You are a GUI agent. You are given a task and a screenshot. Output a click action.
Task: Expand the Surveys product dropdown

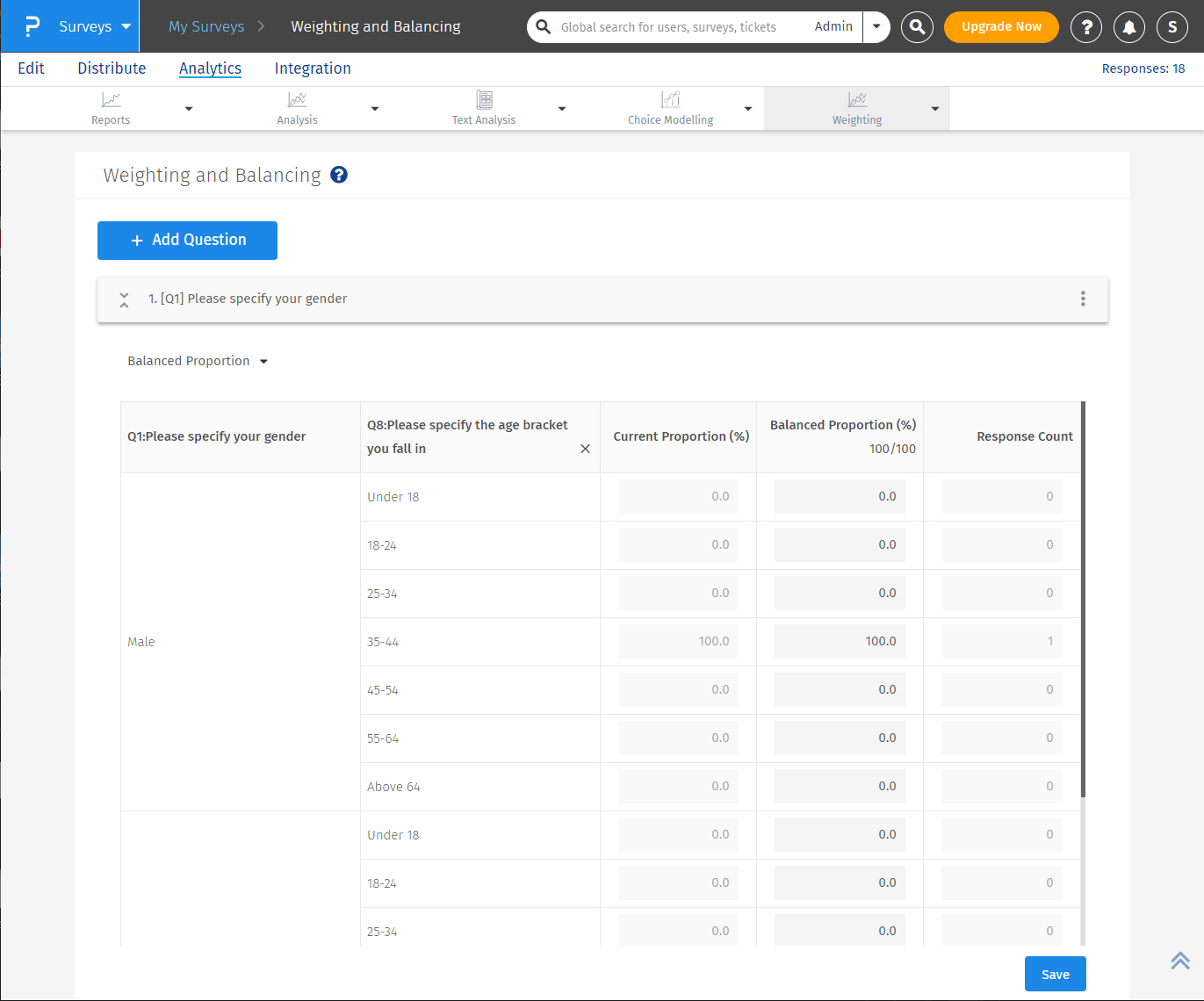[126, 26]
